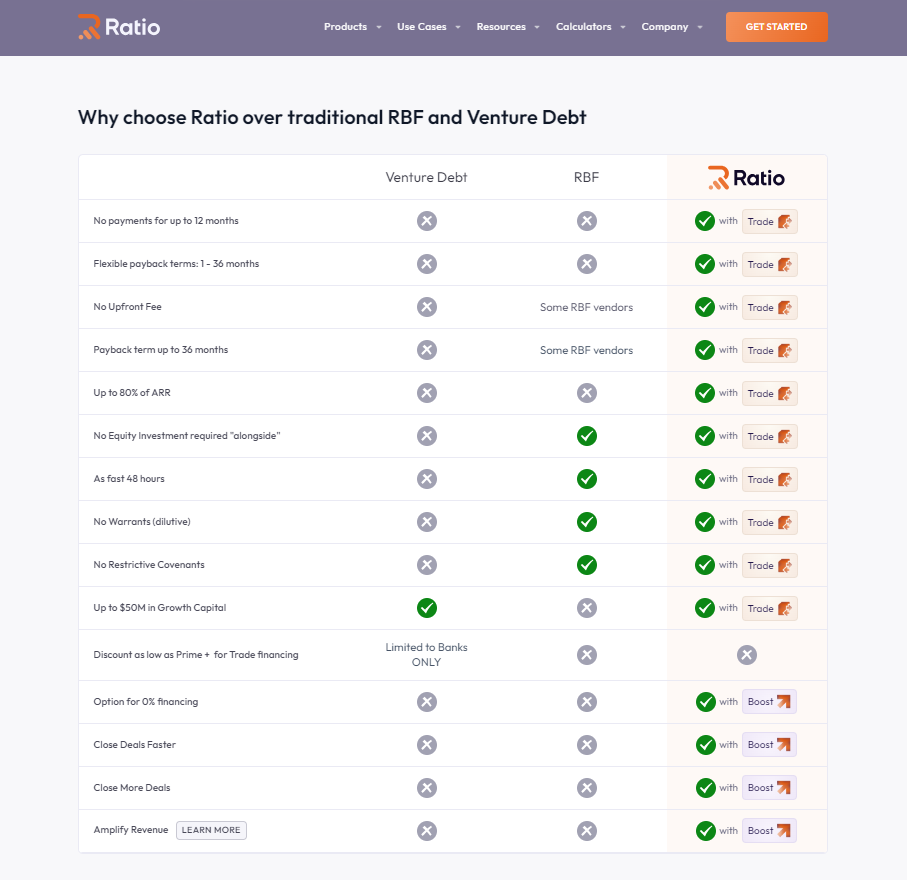
Task: Click 'Some RBF vendors' in No Upfront Fee row
Action: (x=587, y=307)
